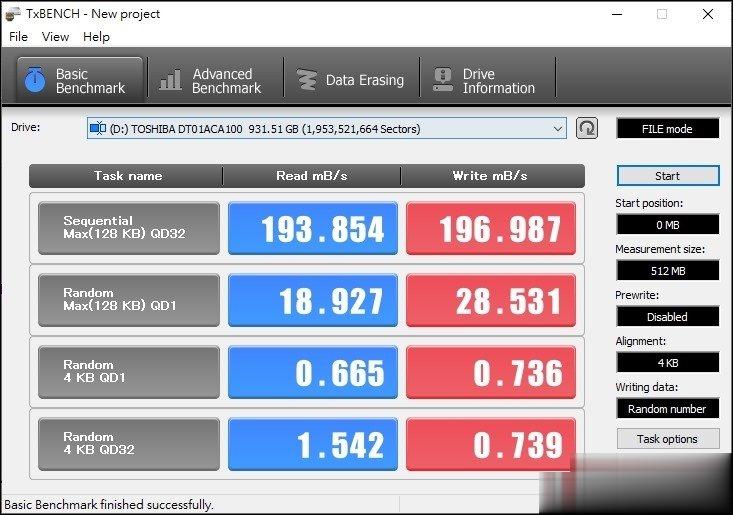
Task: Click the Write mB/s column header
Action: point(493,176)
